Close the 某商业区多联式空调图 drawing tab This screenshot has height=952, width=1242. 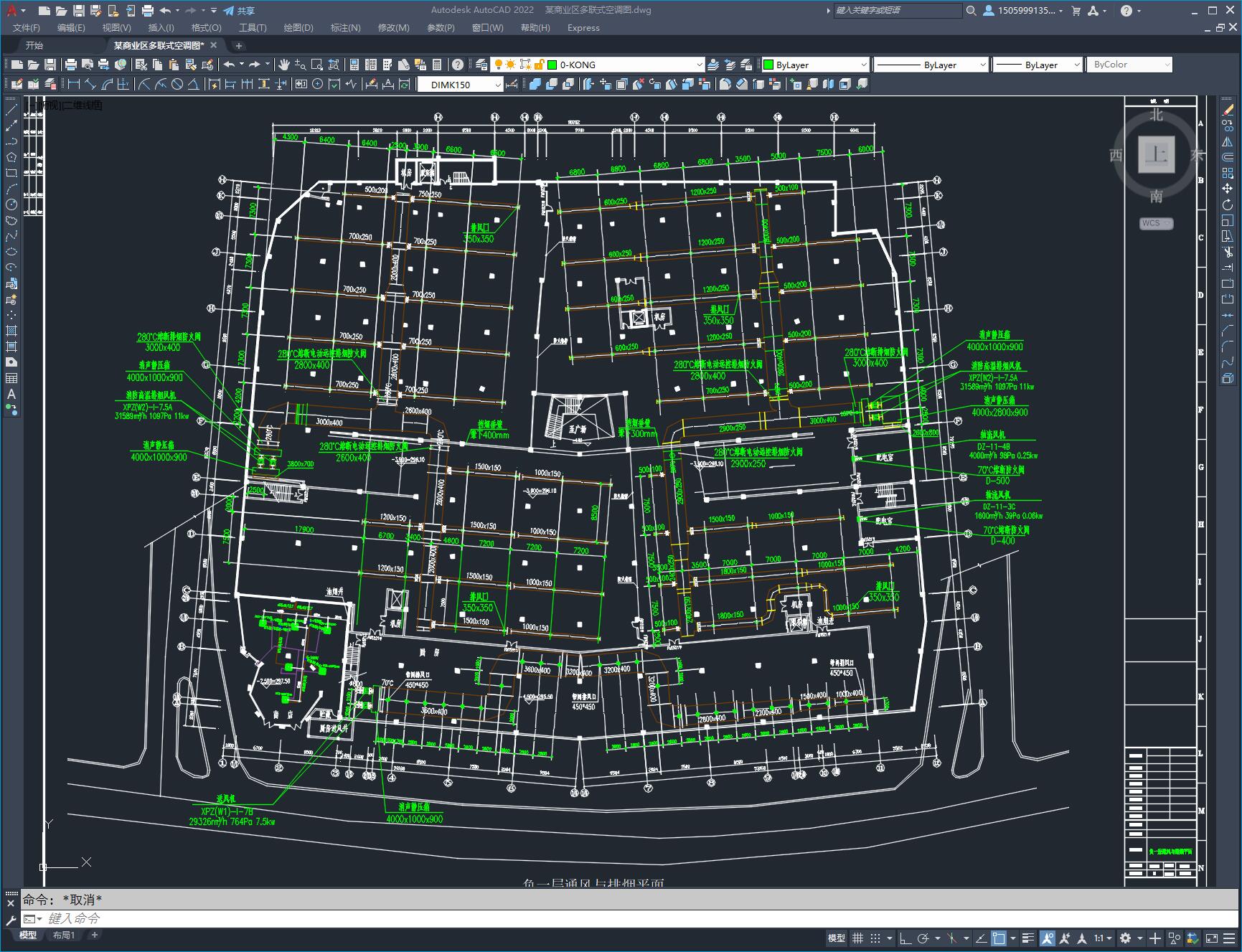(x=214, y=45)
